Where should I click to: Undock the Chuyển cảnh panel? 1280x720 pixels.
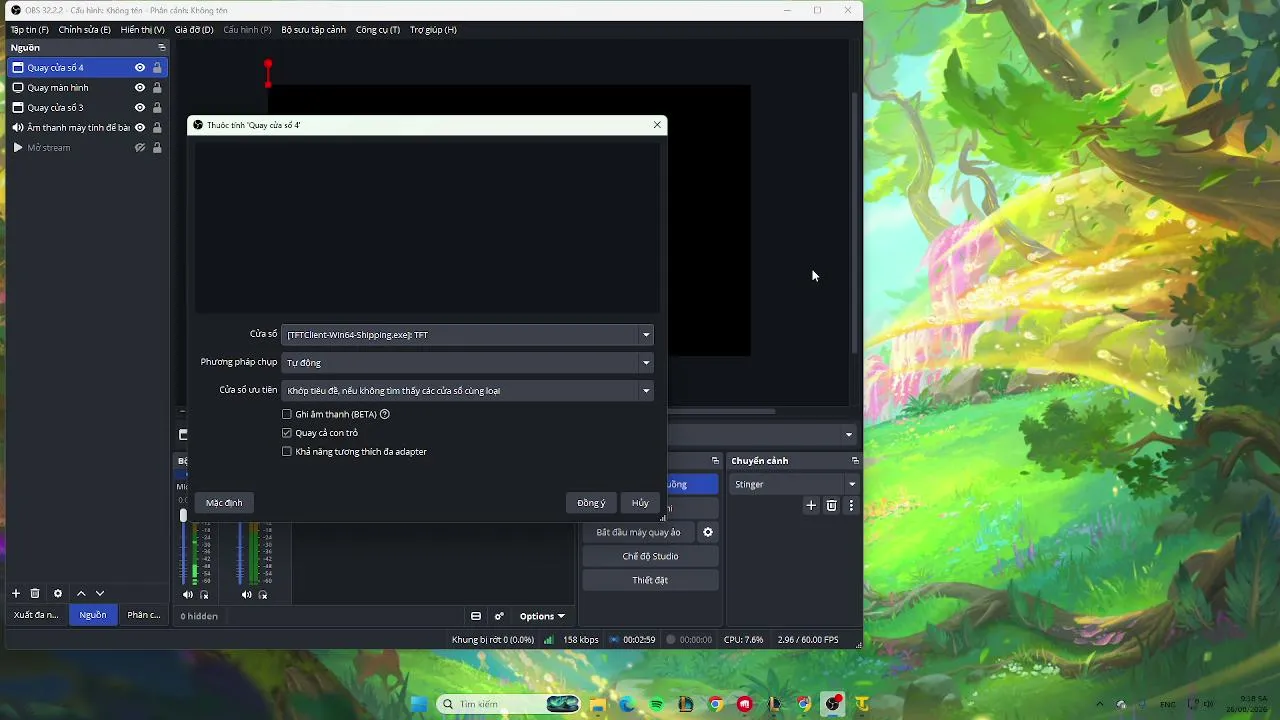tap(855, 461)
